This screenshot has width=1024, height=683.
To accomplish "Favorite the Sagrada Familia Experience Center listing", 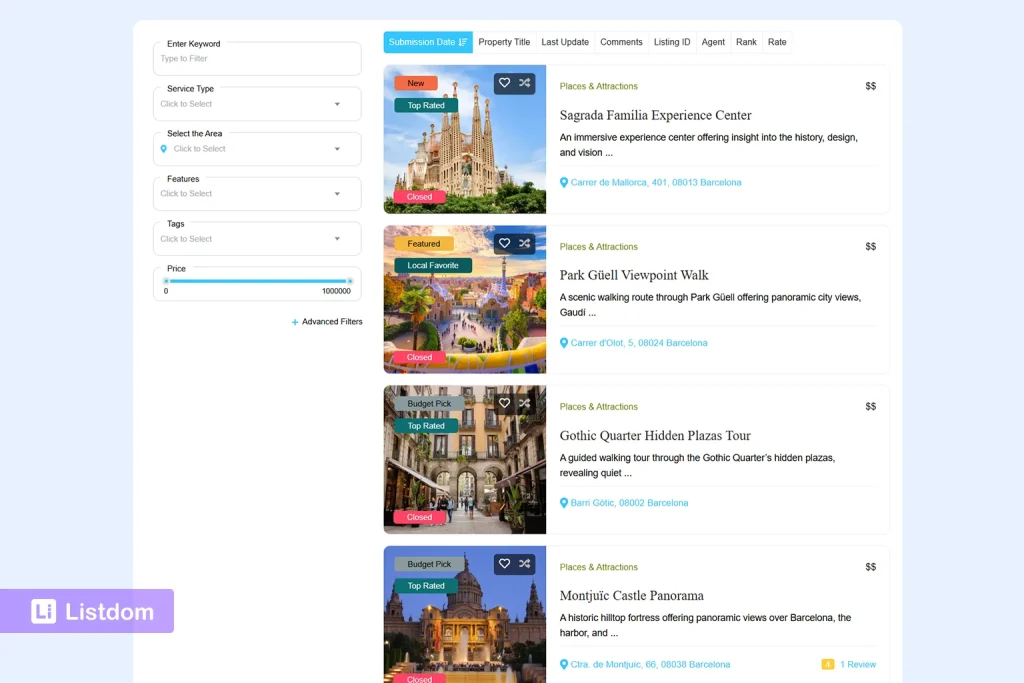I will 504,83.
